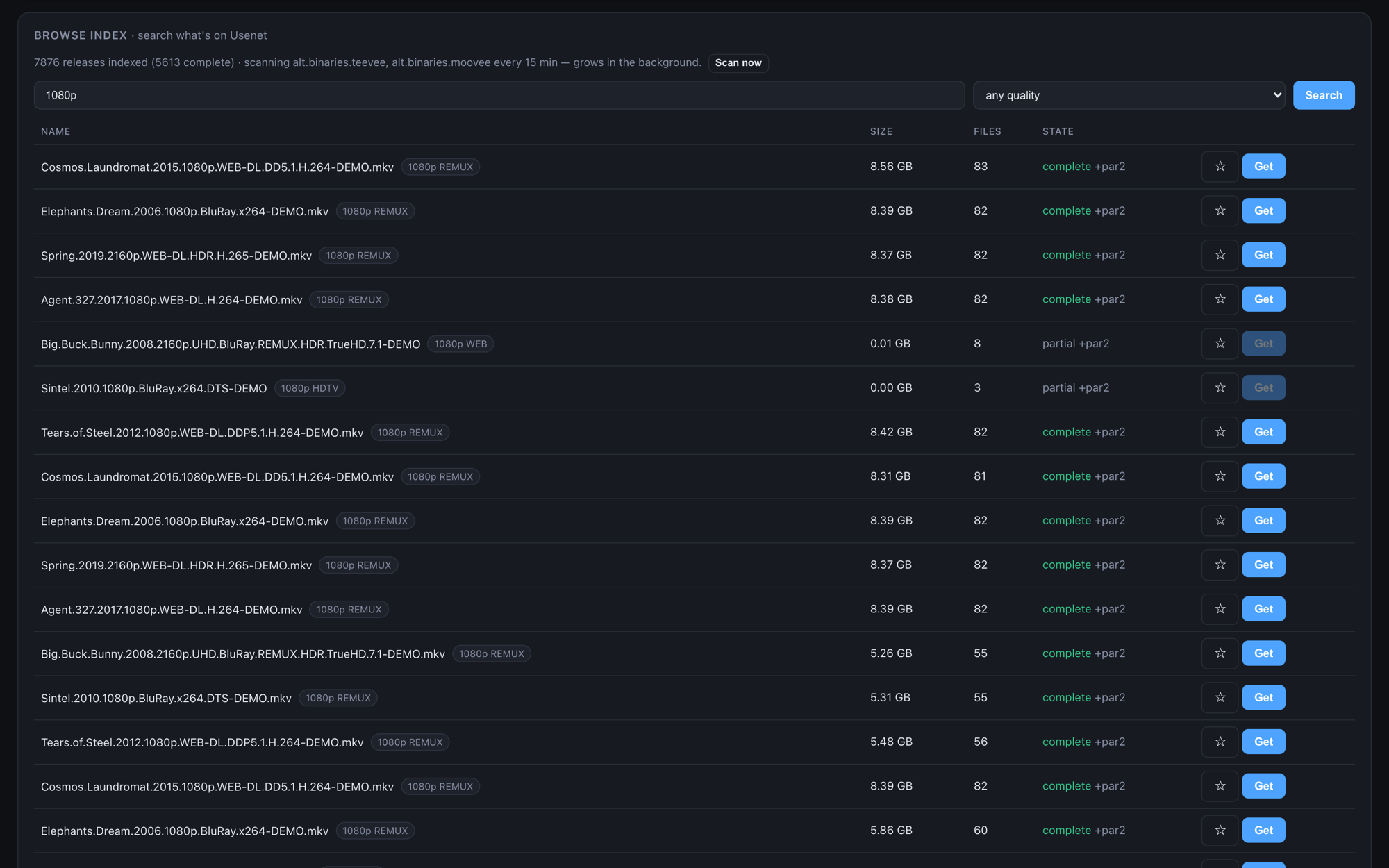Viewport: 1389px width, 868px height.
Task: Click the 5.26 GB size value
Action: click(x=891, y=653)
